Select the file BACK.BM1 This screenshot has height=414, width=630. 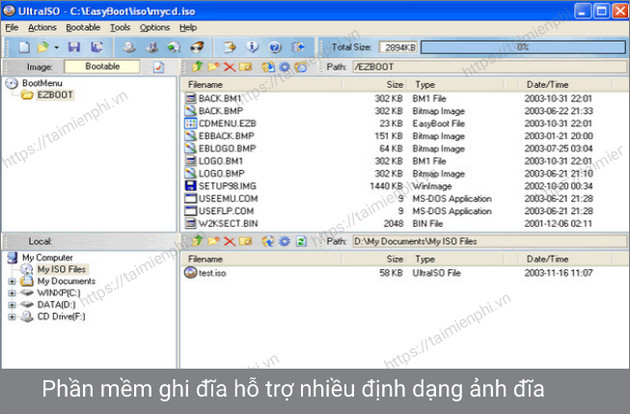pyautogui.click(x=220, y=98)
